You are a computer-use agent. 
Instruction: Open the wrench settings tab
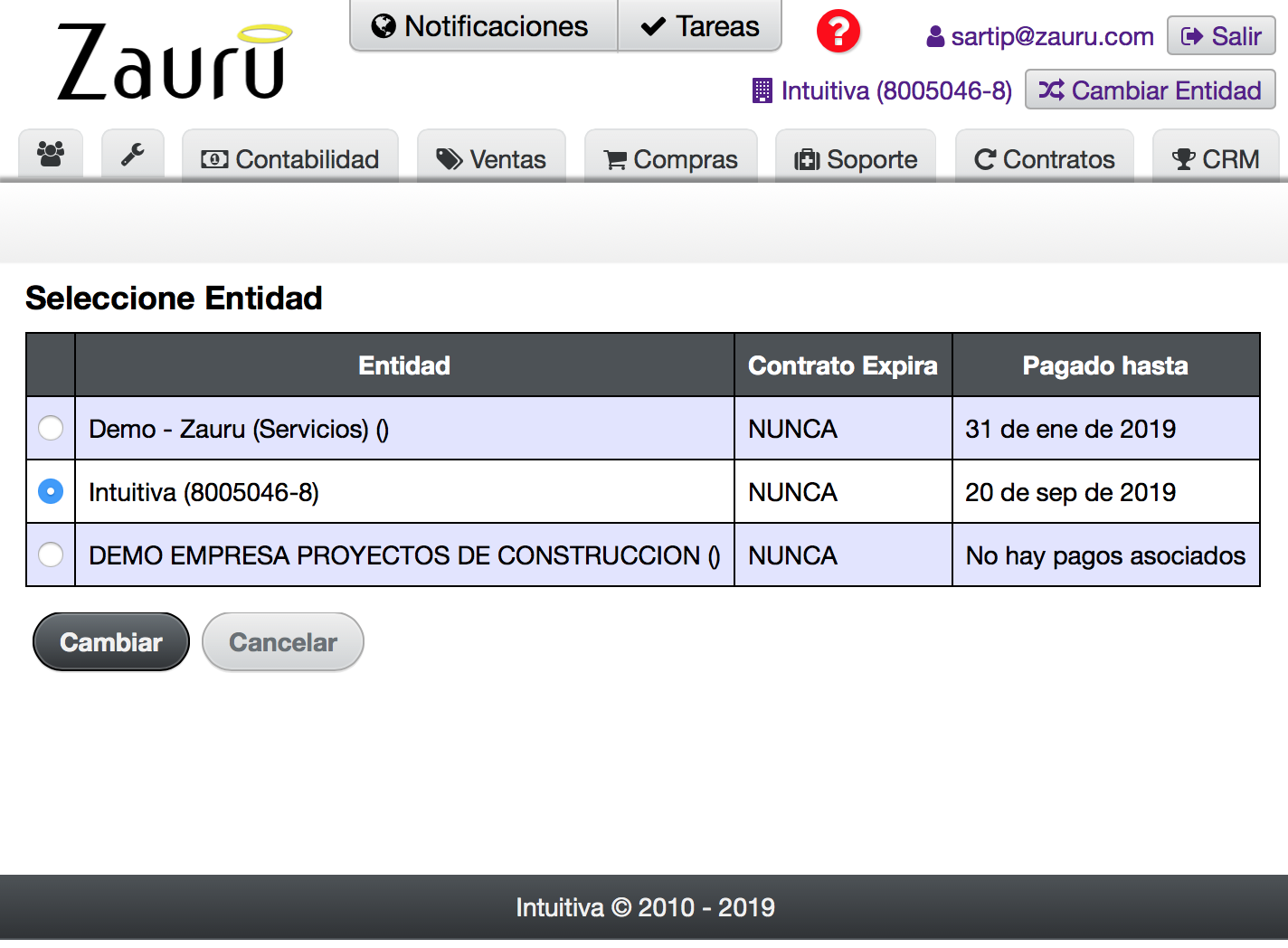coord(133,156)
